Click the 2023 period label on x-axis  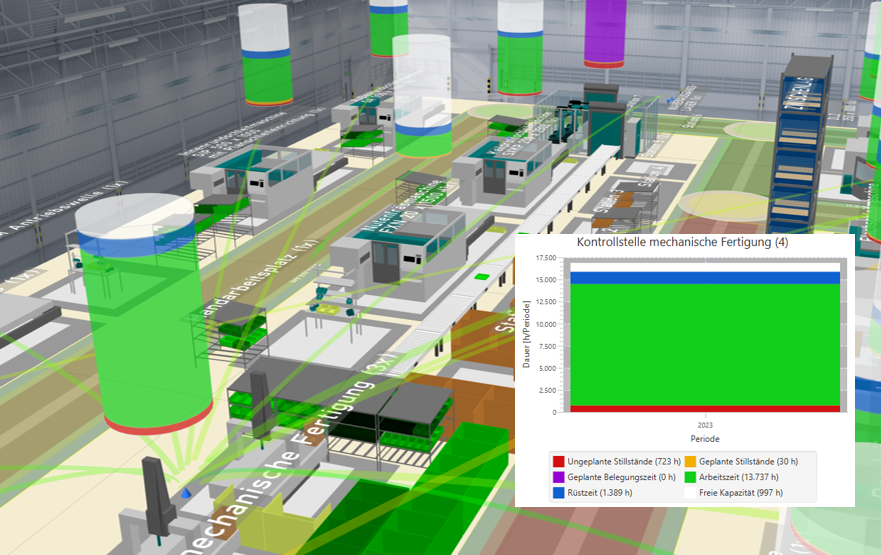click(705, 424)
